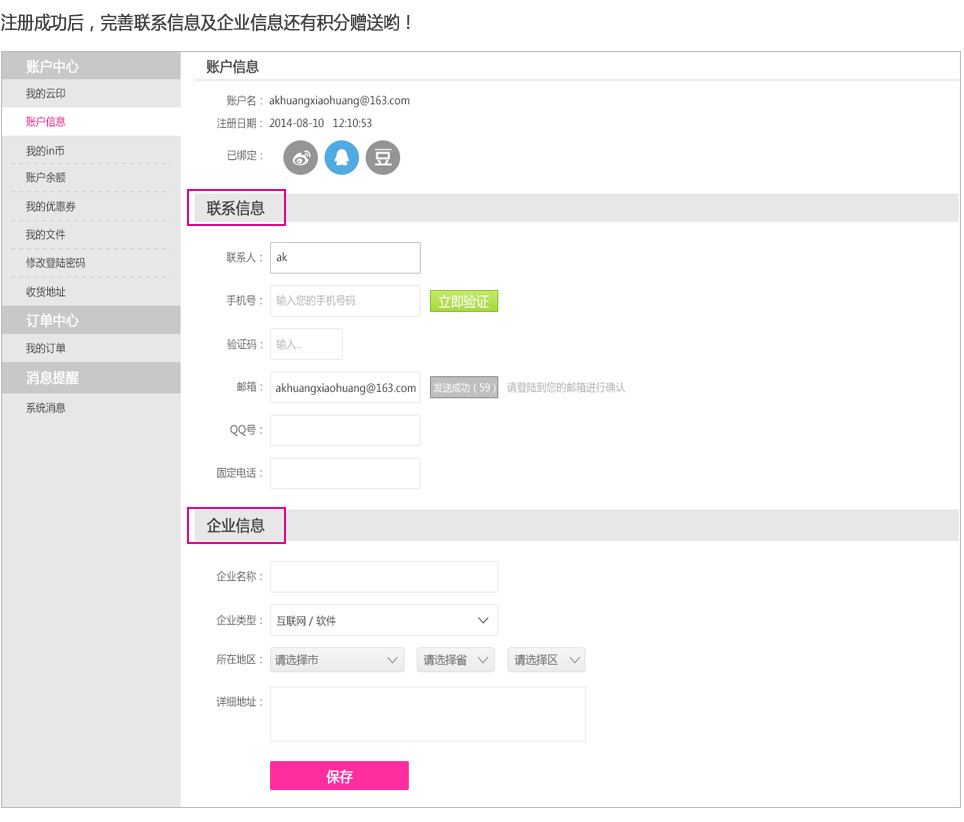Click the QQ penguin bound icon
This screenshot has height=822, width=964.
pos(341,157)
